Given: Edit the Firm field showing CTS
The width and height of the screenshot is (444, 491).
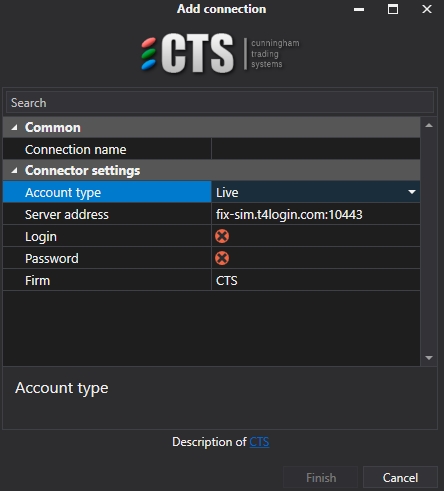Looking at the screenshot, I should 316,280.
